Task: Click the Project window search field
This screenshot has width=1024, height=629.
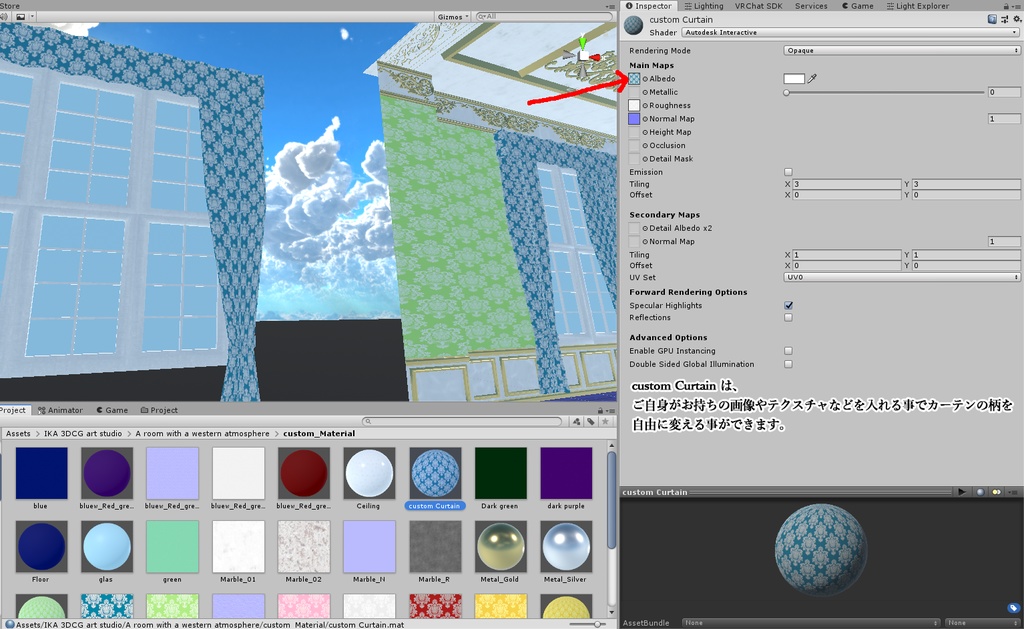Action: [462, 422]
